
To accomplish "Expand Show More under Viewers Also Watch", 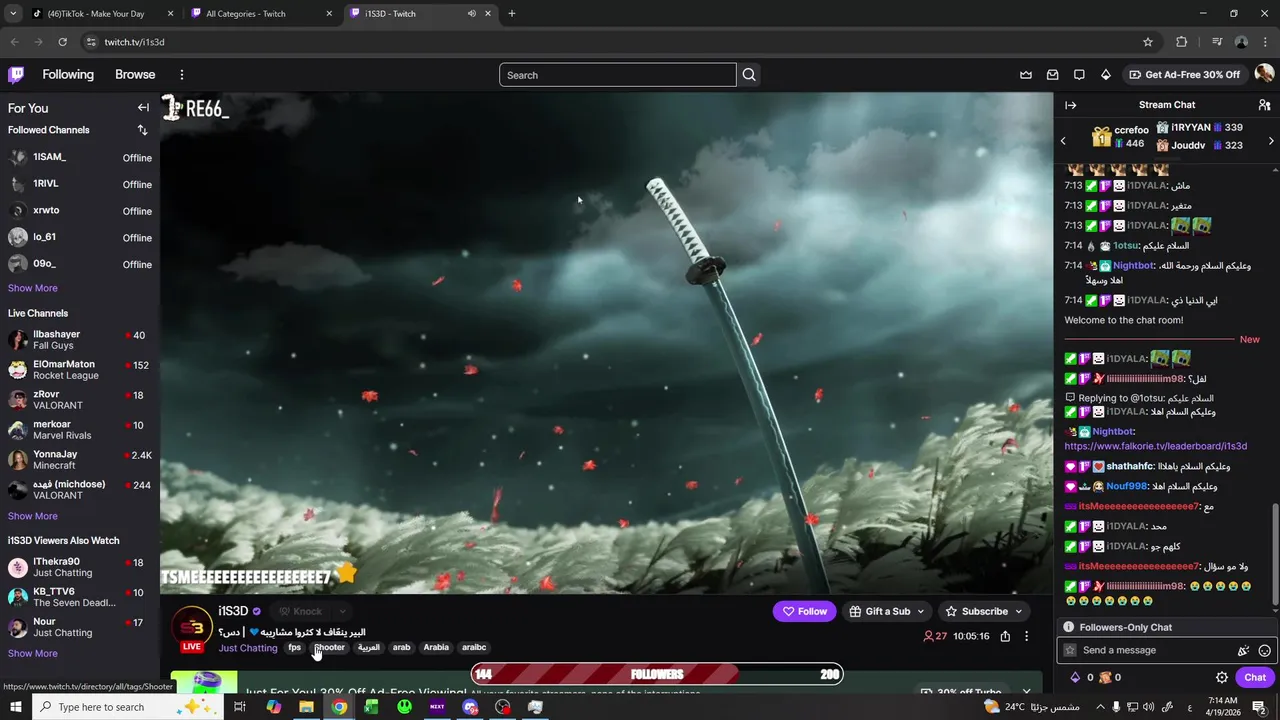I will click(x=33, y=653).
